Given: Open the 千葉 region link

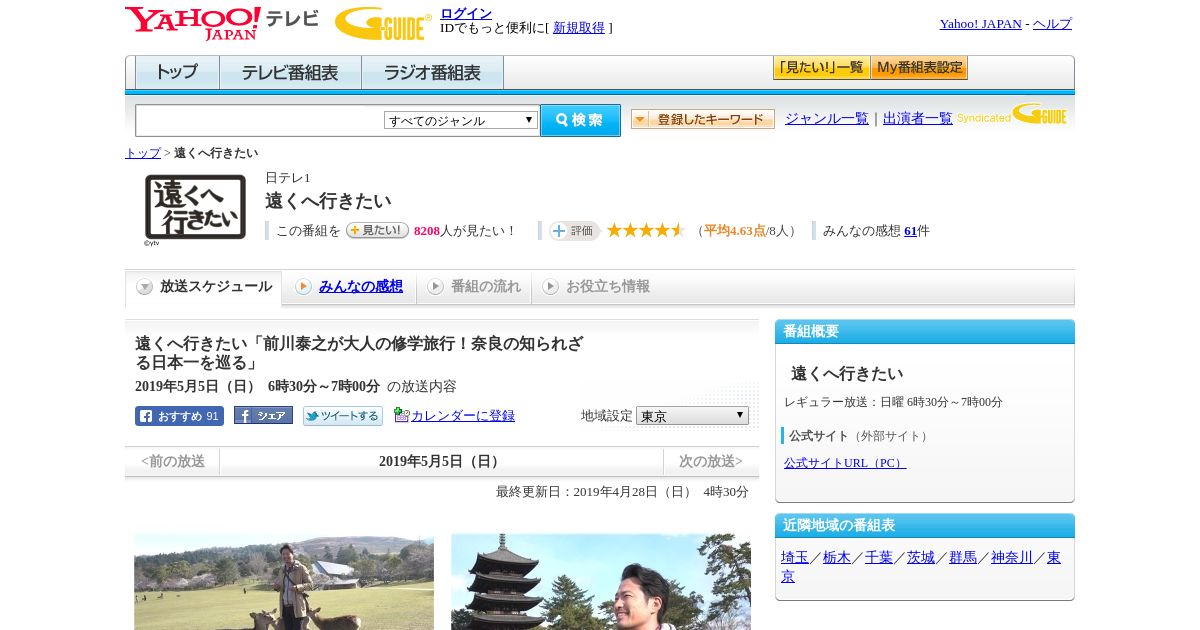Looking at the screenshot, I should [x=879, y=557].
